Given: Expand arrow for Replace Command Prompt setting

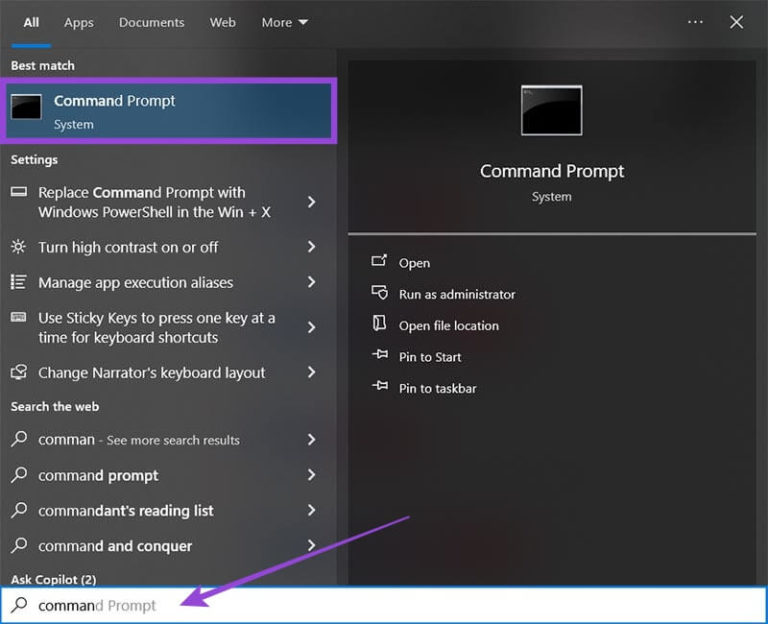Looking at the screenshot, I should [312, 202].
